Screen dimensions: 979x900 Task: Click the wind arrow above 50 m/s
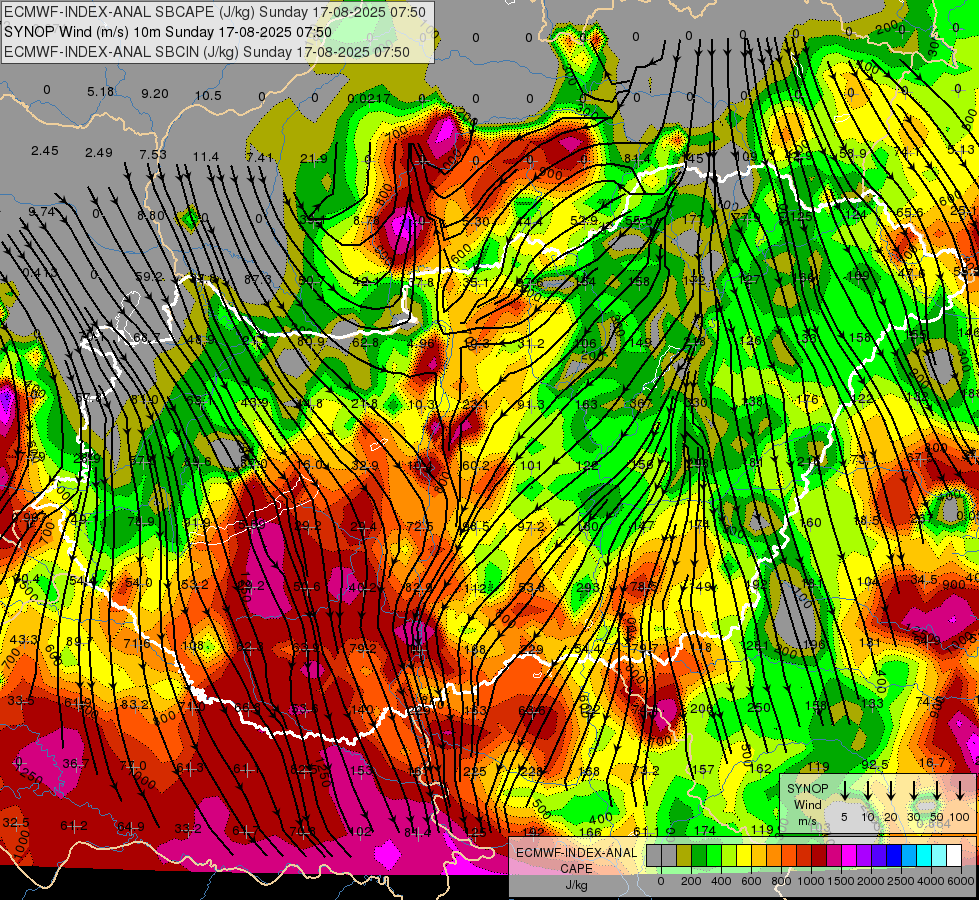coord(937,790)
